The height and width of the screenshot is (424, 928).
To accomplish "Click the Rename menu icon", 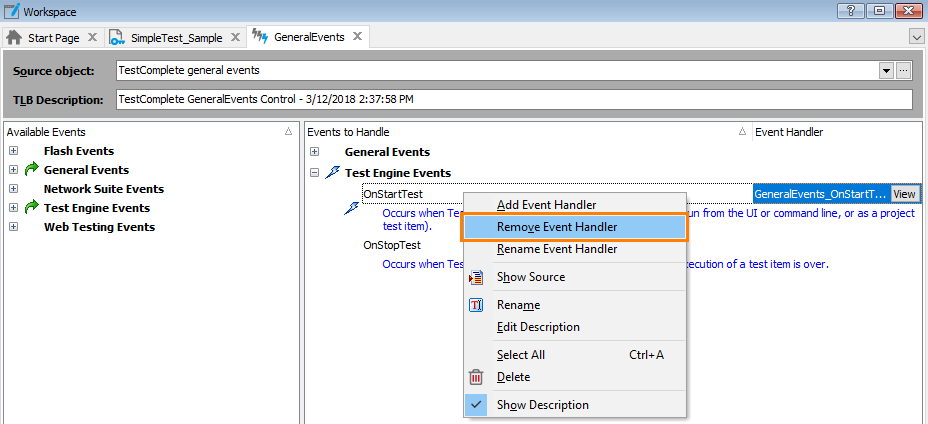I will click(476, 305).
